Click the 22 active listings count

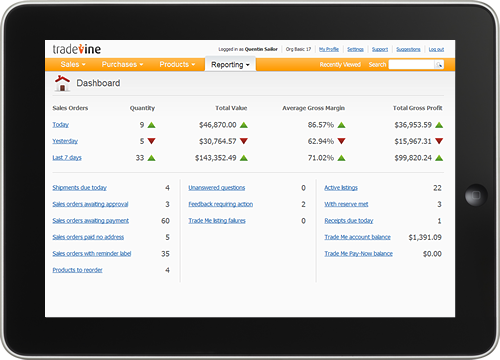(x=437, y=188)
